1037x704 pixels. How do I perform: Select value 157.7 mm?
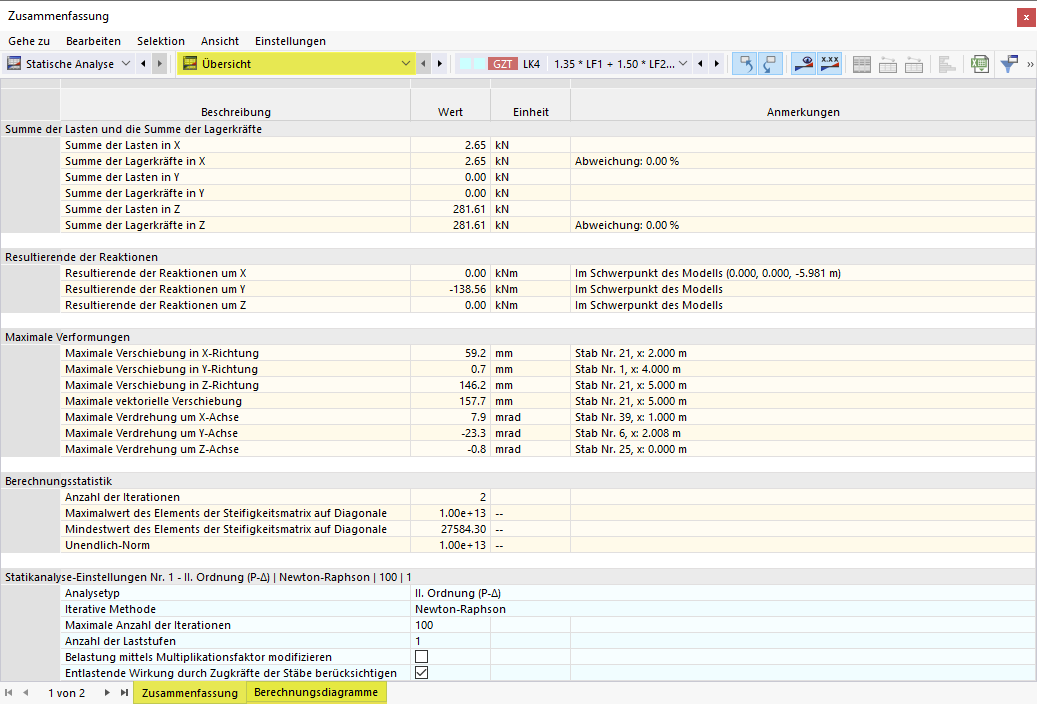(450, 401)
